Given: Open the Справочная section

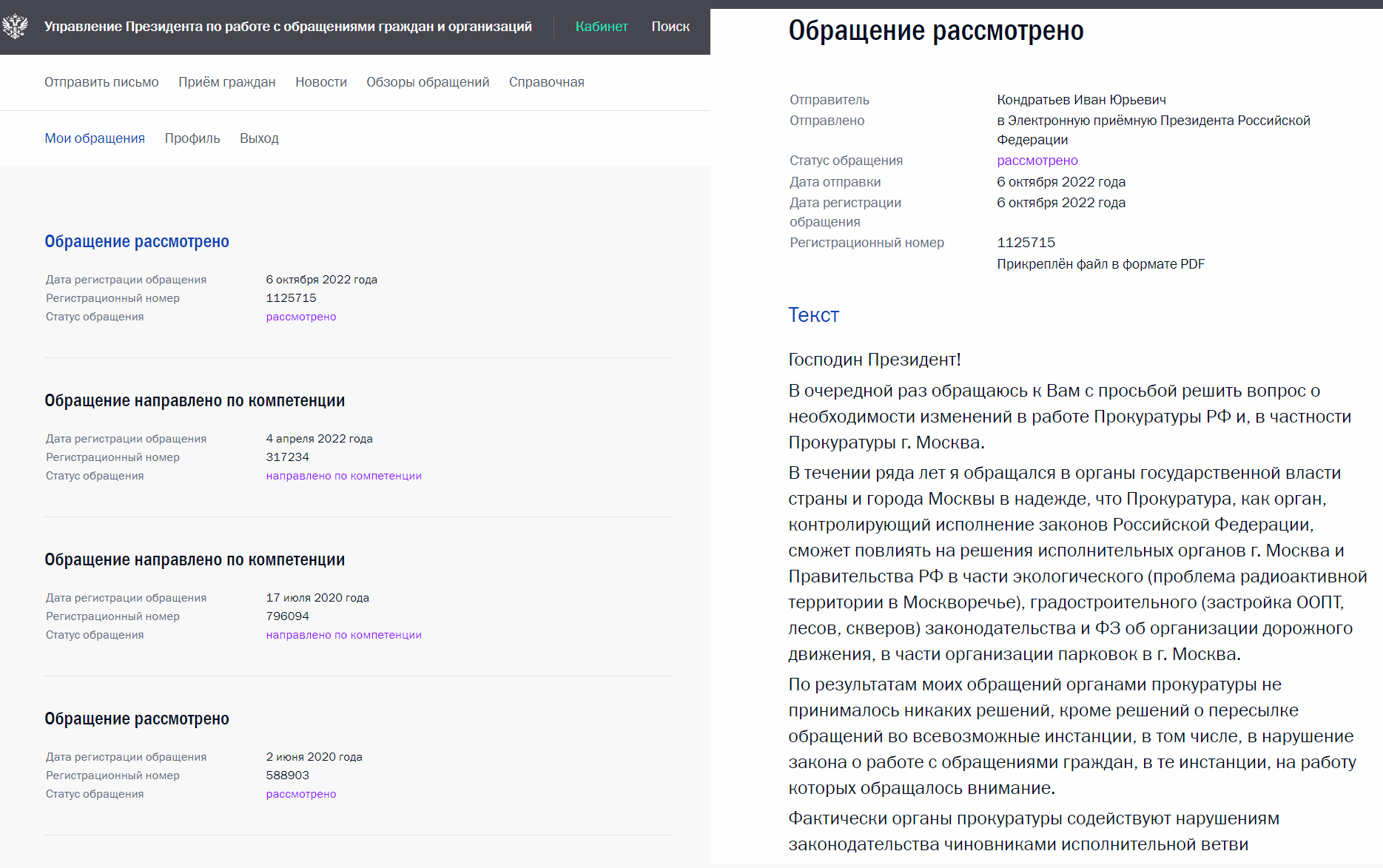Looking at the screenshot, I should click(x=547, y=82).
